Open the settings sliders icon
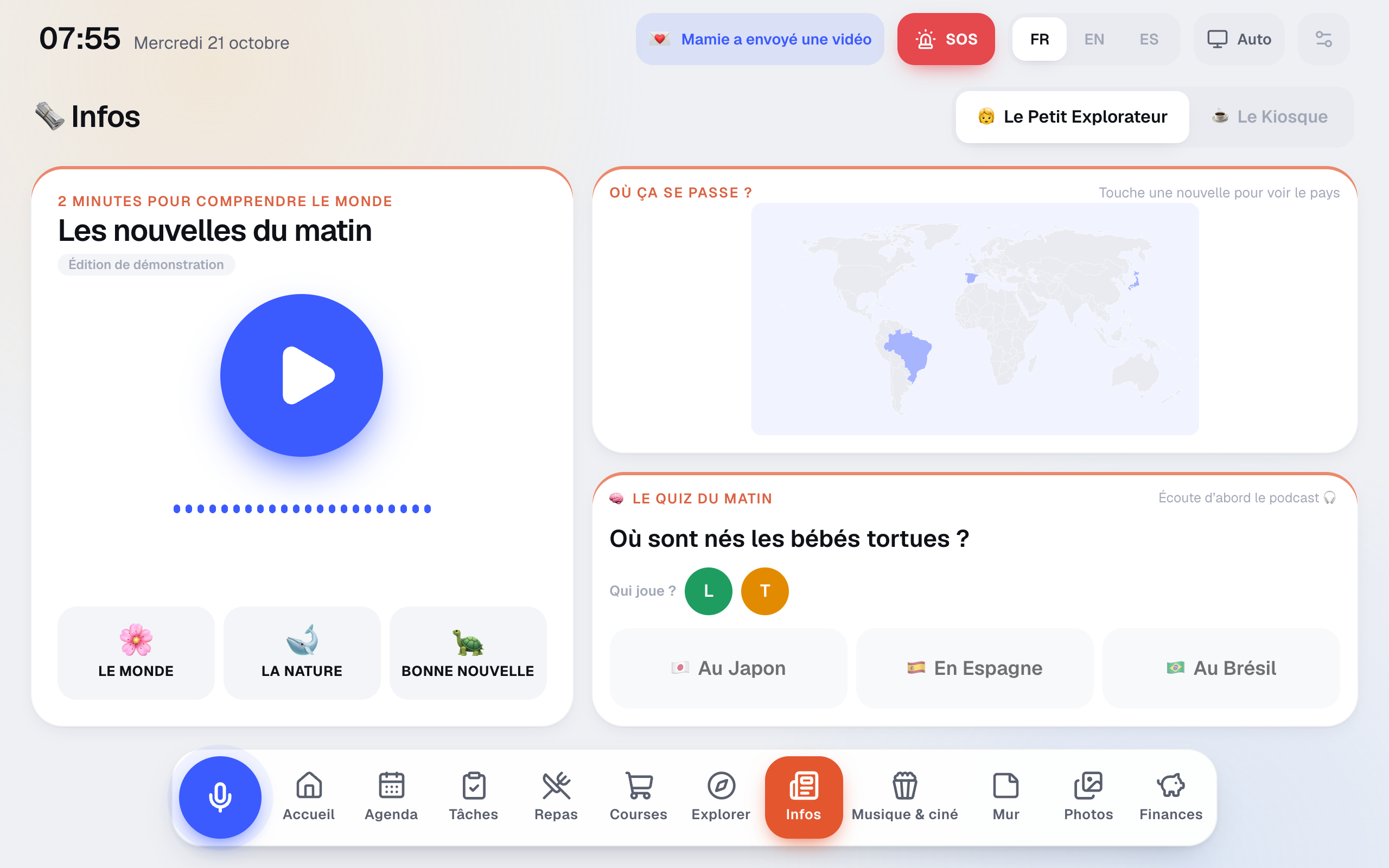The width and height of the screenshot is (1389, 868). (x=1323, y=39)
